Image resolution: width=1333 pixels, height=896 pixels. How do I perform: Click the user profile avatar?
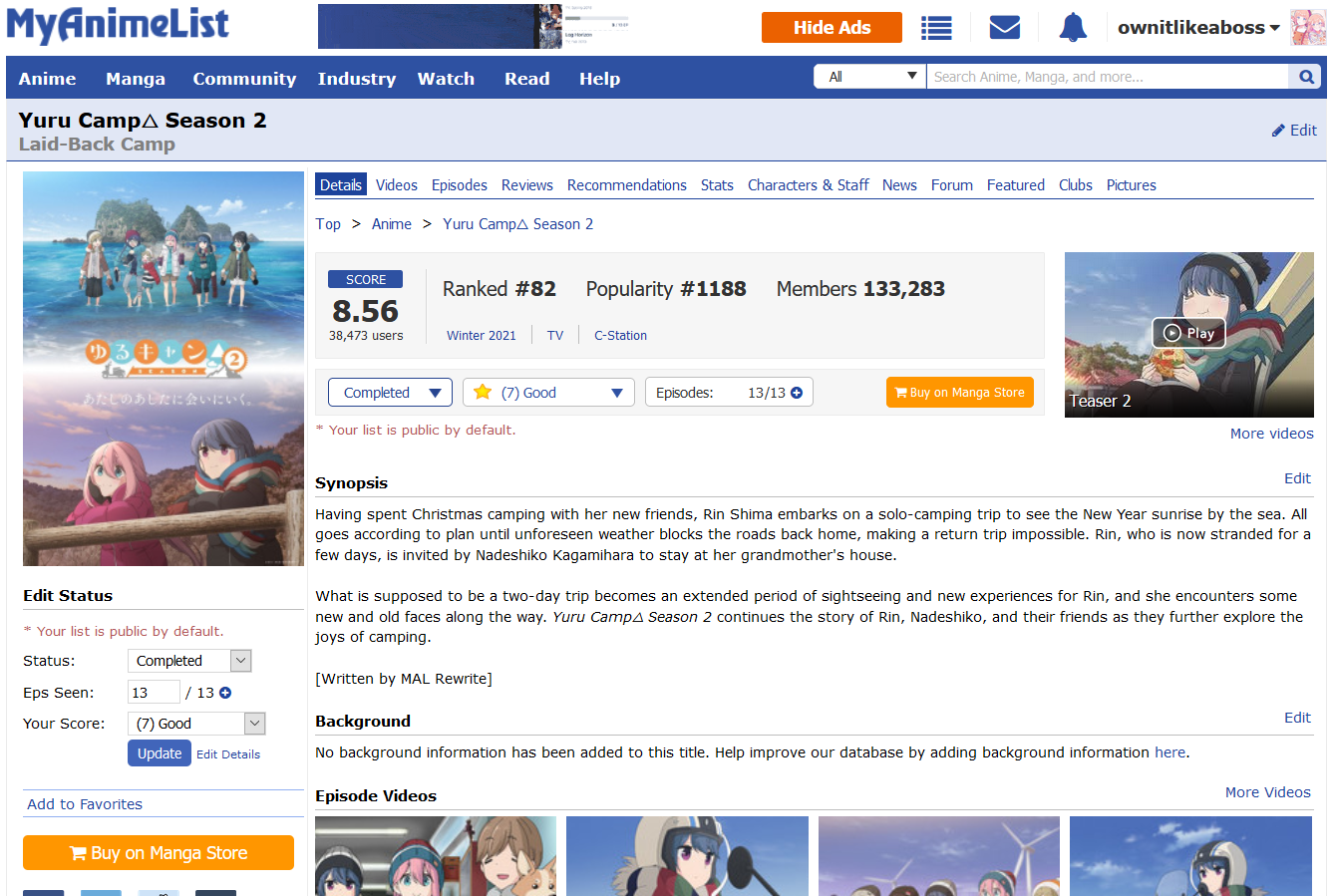tap(1308, 28)
